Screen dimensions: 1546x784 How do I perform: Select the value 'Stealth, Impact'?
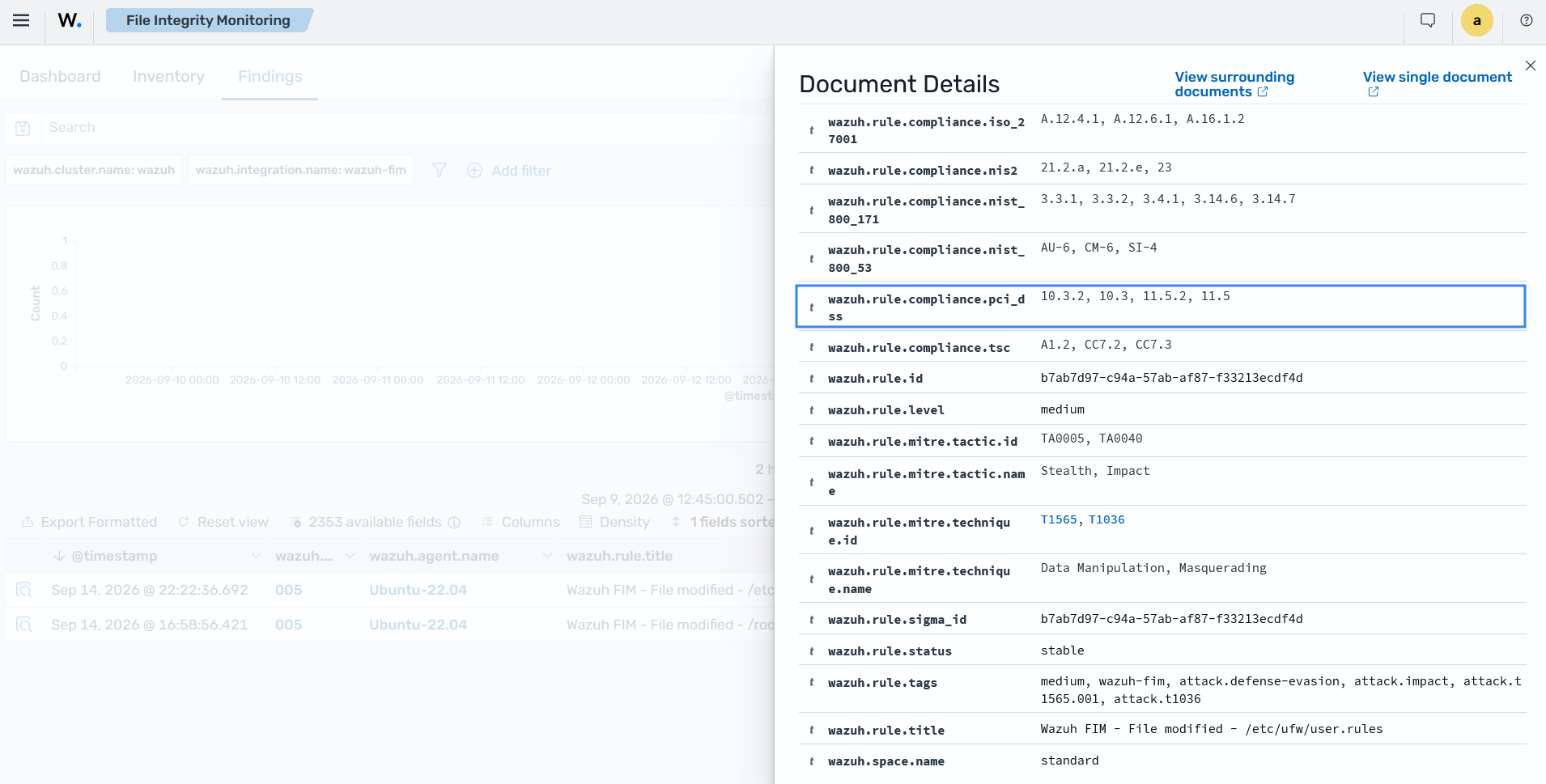click(1095, 471)
